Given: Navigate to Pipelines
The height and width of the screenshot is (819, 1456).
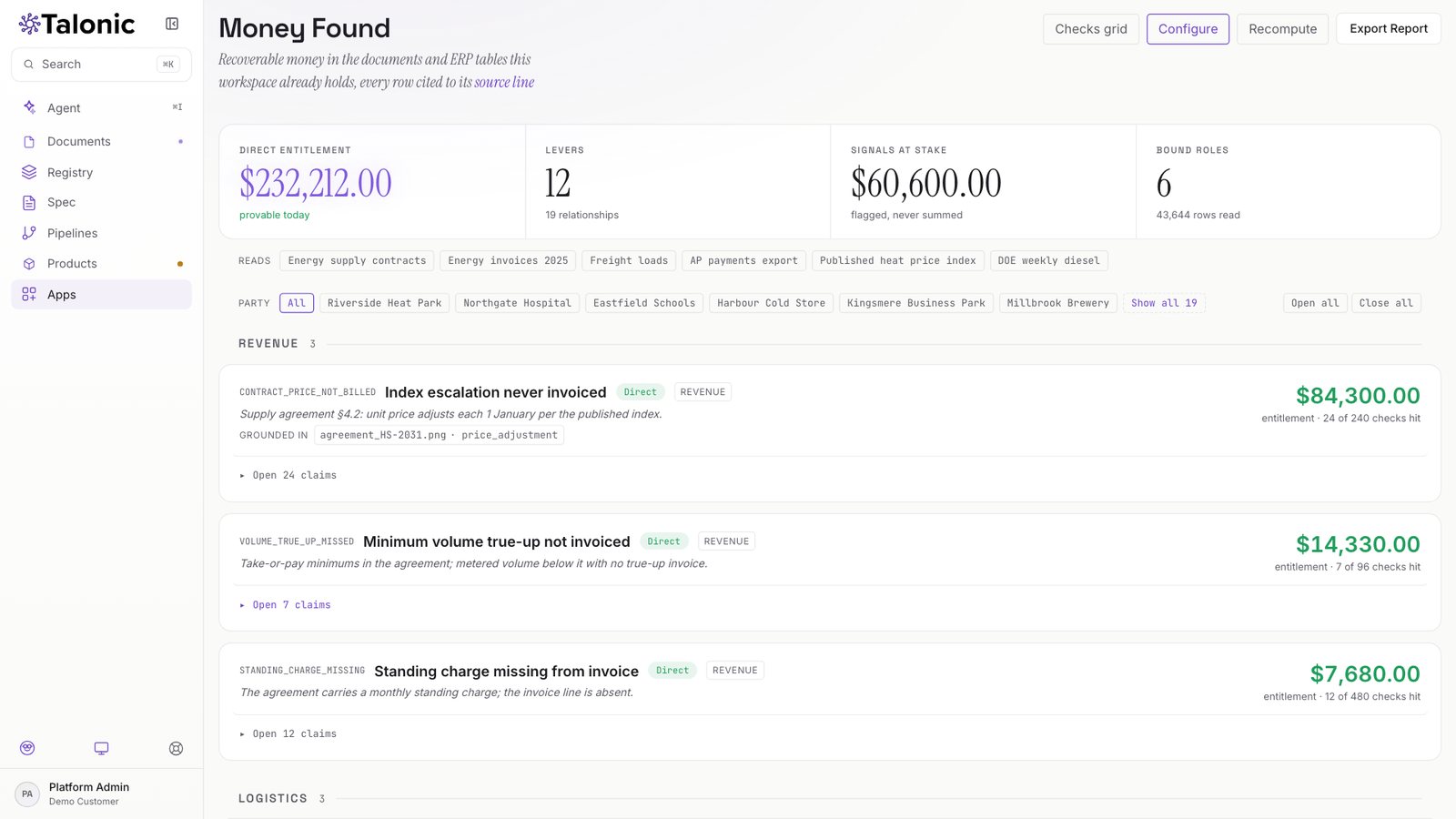Looking at the screenshot, I should [x=101, y=233].
